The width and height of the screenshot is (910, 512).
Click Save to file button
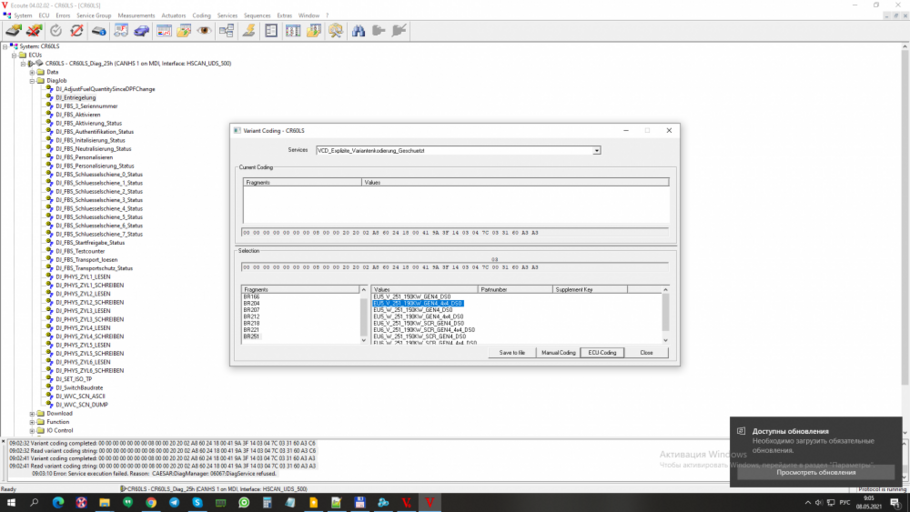(x=512, y=352)
